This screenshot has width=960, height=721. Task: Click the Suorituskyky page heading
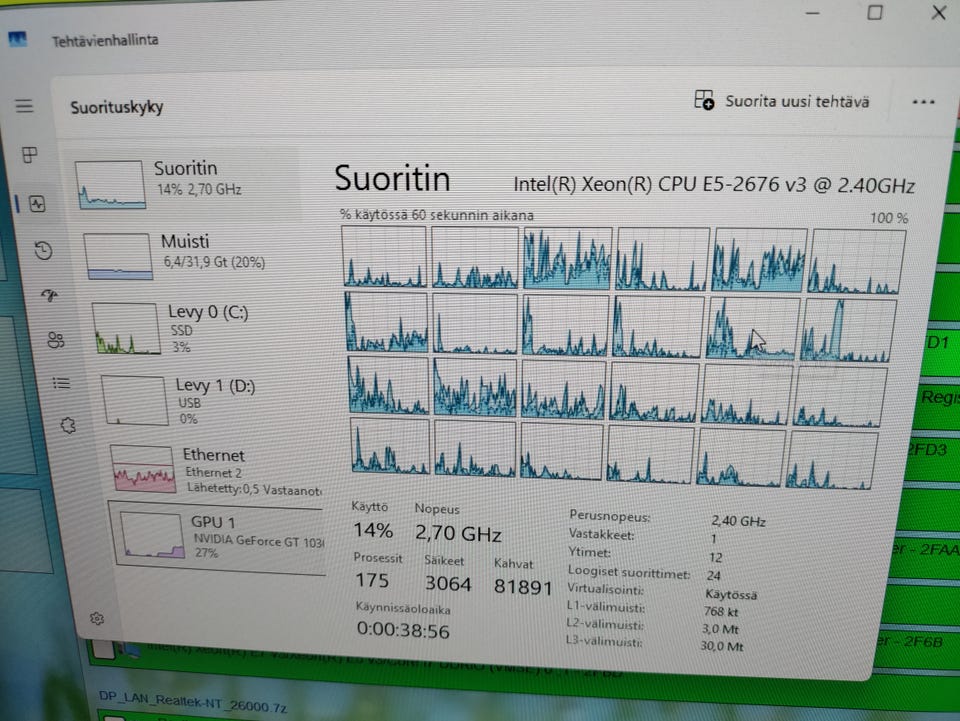click(116, 107)
